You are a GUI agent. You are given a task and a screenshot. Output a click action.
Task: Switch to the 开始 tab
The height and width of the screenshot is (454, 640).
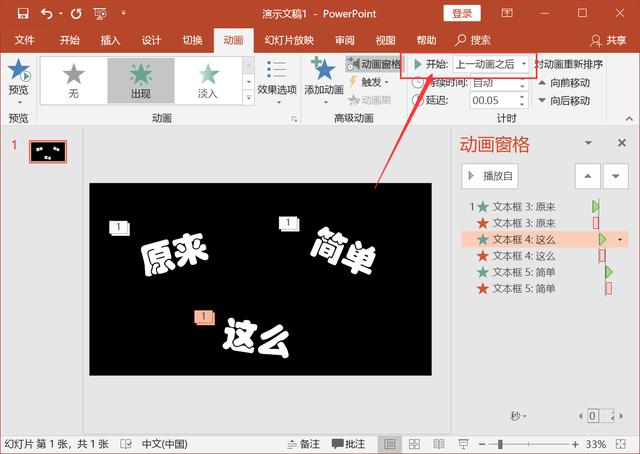pos(69,40)
